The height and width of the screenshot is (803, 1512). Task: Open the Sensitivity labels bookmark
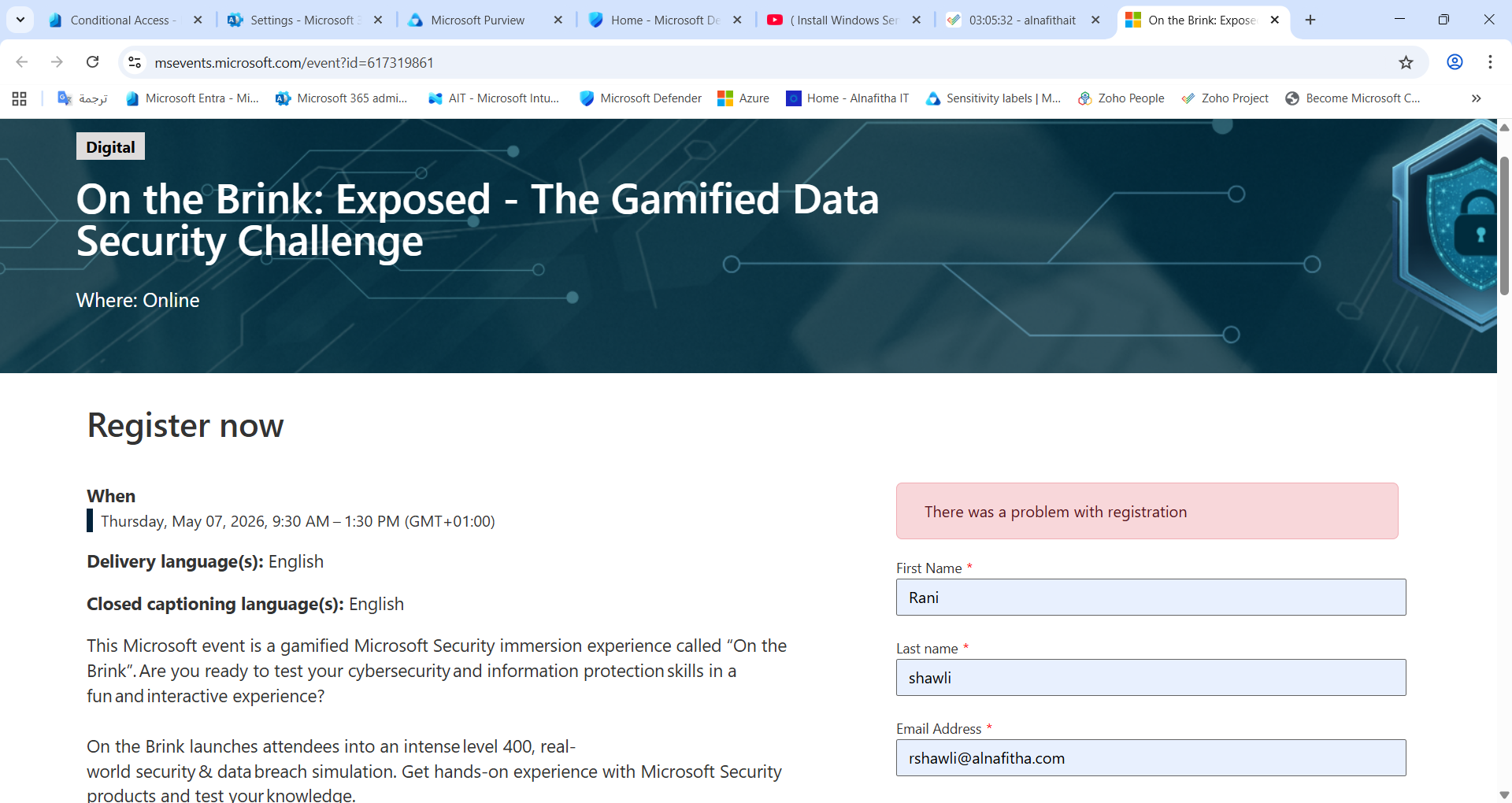[994, 98]
